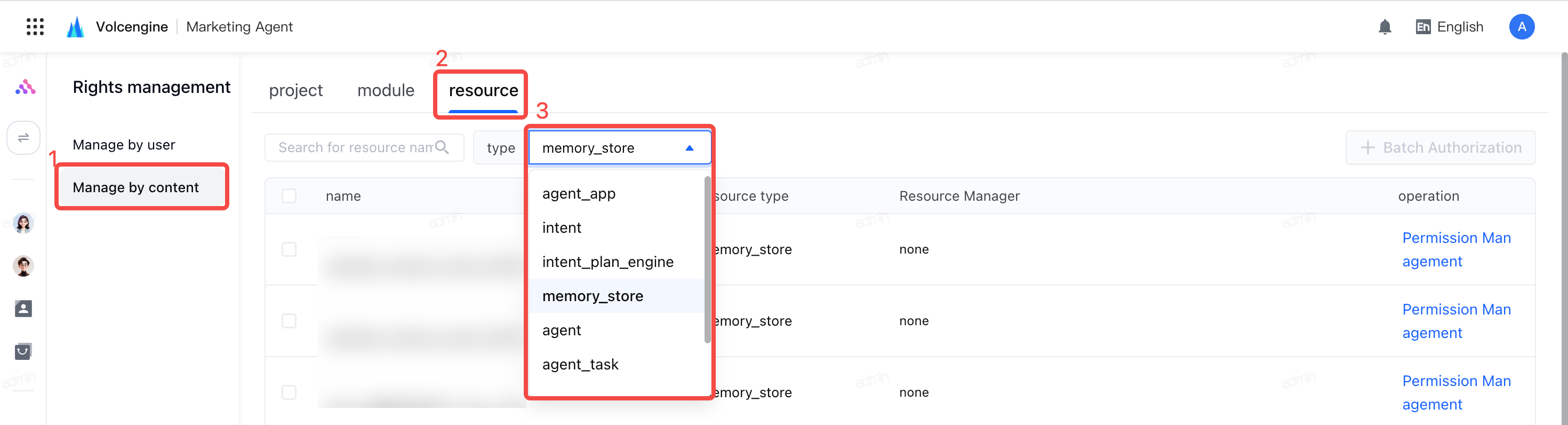Click the Marketing Agent title text
Screen dimensions: 1568x425
239,27
